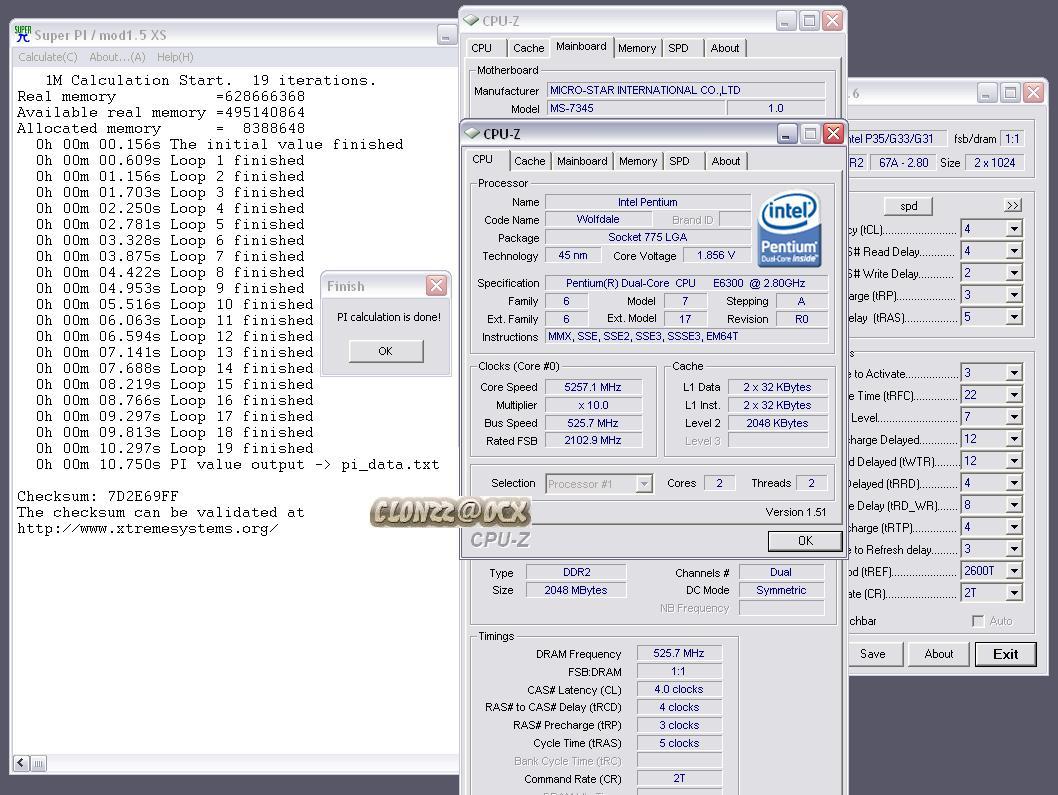Minimize the front CPU-Z window
The height and width of the screenshot is (795, 1058).
786,134
